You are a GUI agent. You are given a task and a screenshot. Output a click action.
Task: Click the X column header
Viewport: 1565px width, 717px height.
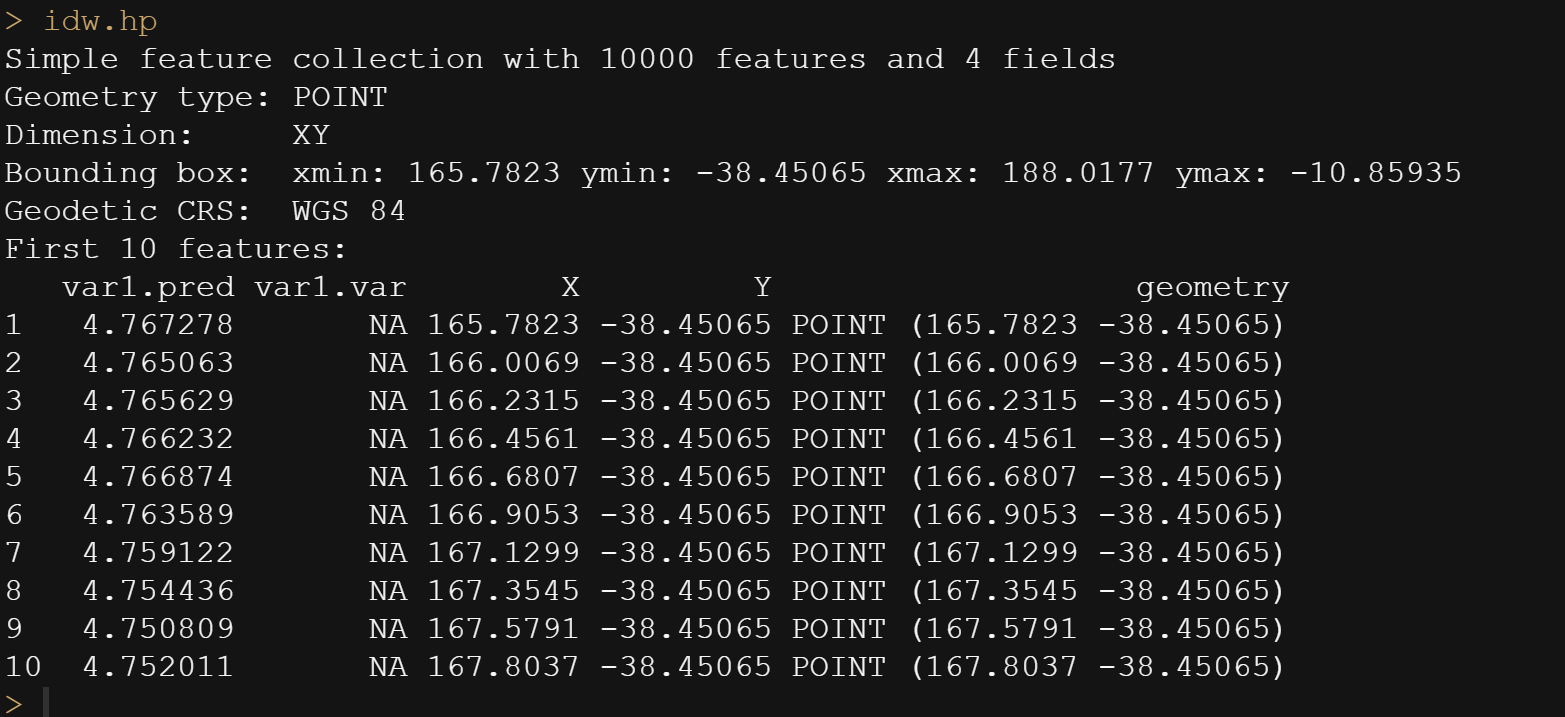coord(570,288)
